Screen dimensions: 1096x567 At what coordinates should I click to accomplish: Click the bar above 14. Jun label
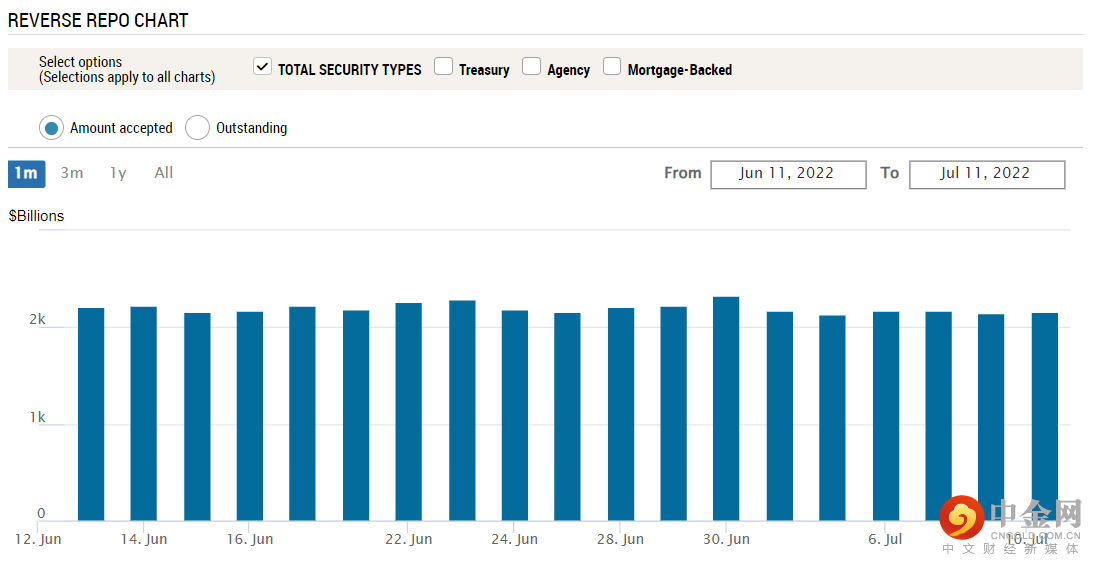coord(144,413)
